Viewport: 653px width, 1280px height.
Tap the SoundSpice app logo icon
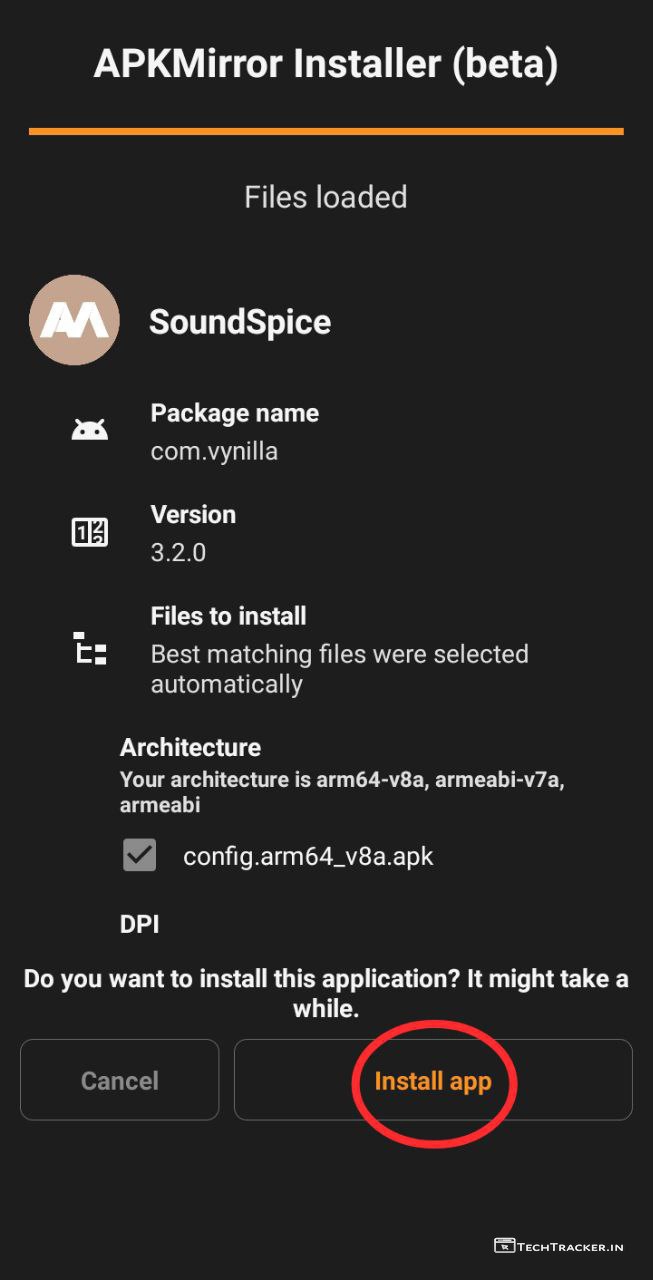pyautogui.click(x=75, y=320)
